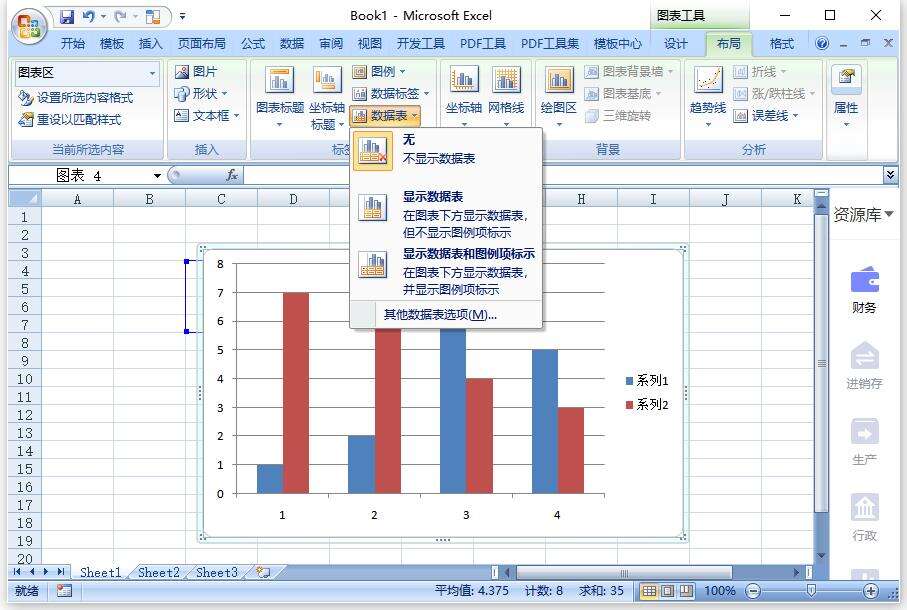Screen dimensions: 907x610
Task: Open the 生产 resource category
Action: tap(864, 442)
